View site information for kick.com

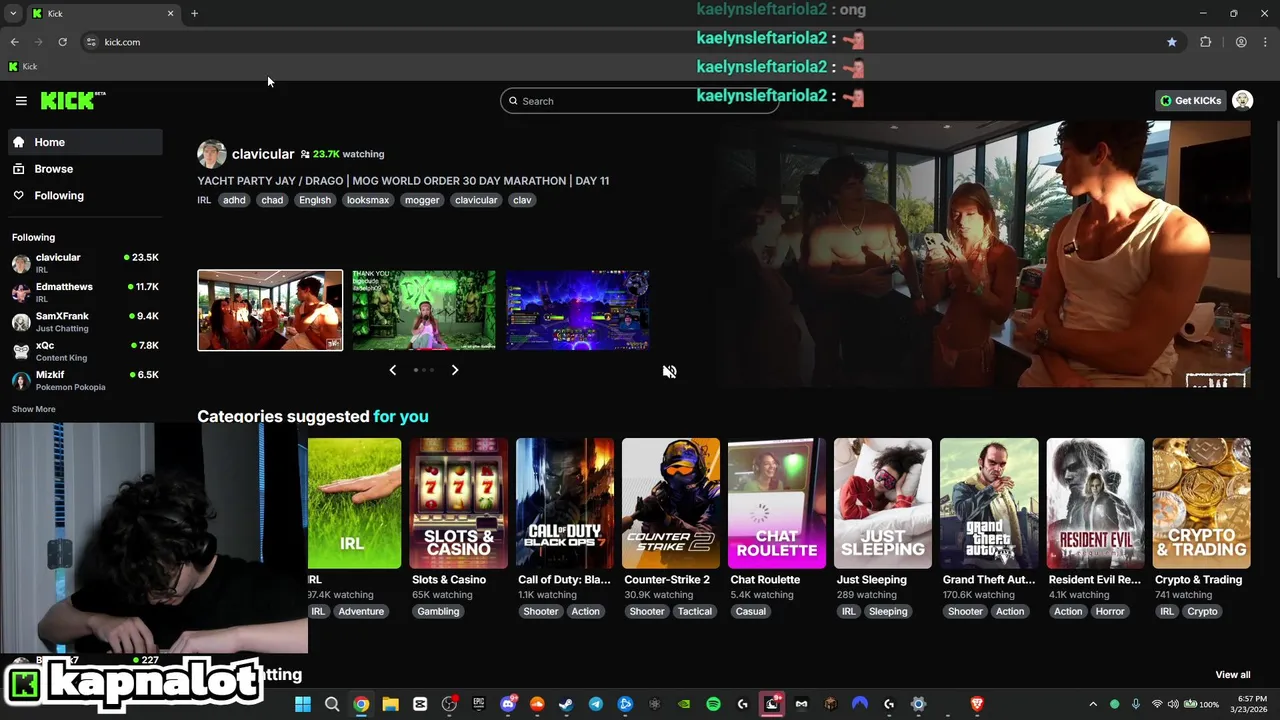pyautogui.click(x=91, y=42)
